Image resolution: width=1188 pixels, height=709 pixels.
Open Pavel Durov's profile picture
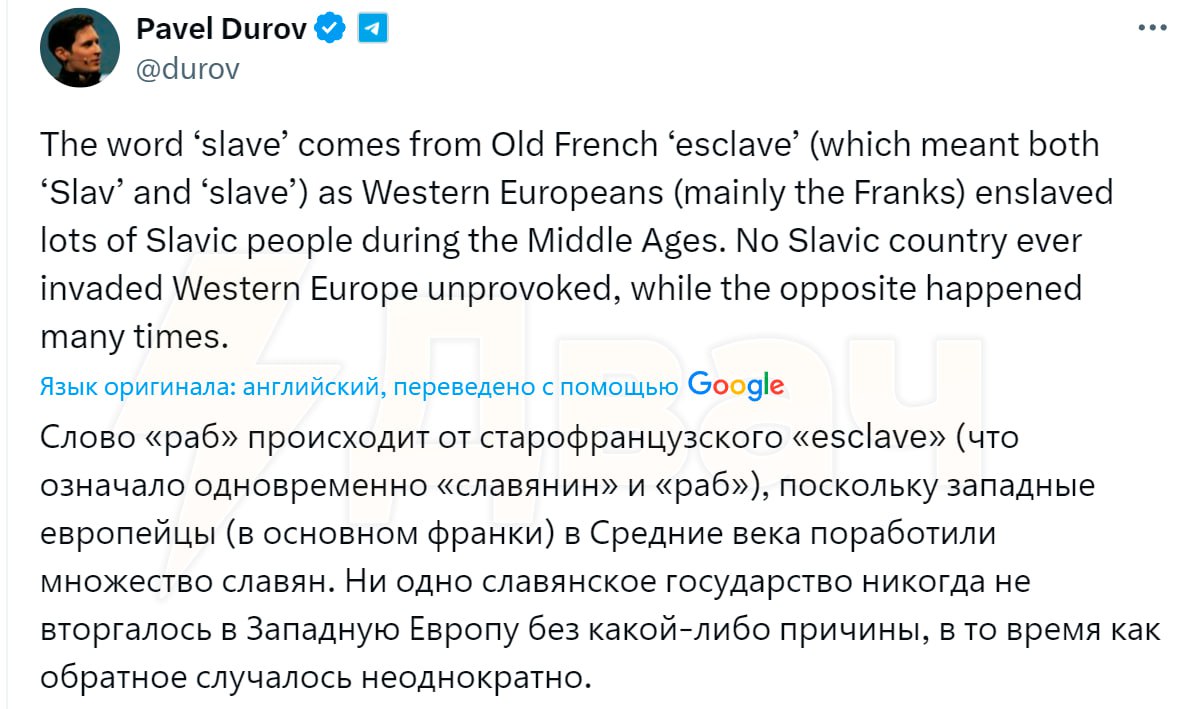pos(80,48)
